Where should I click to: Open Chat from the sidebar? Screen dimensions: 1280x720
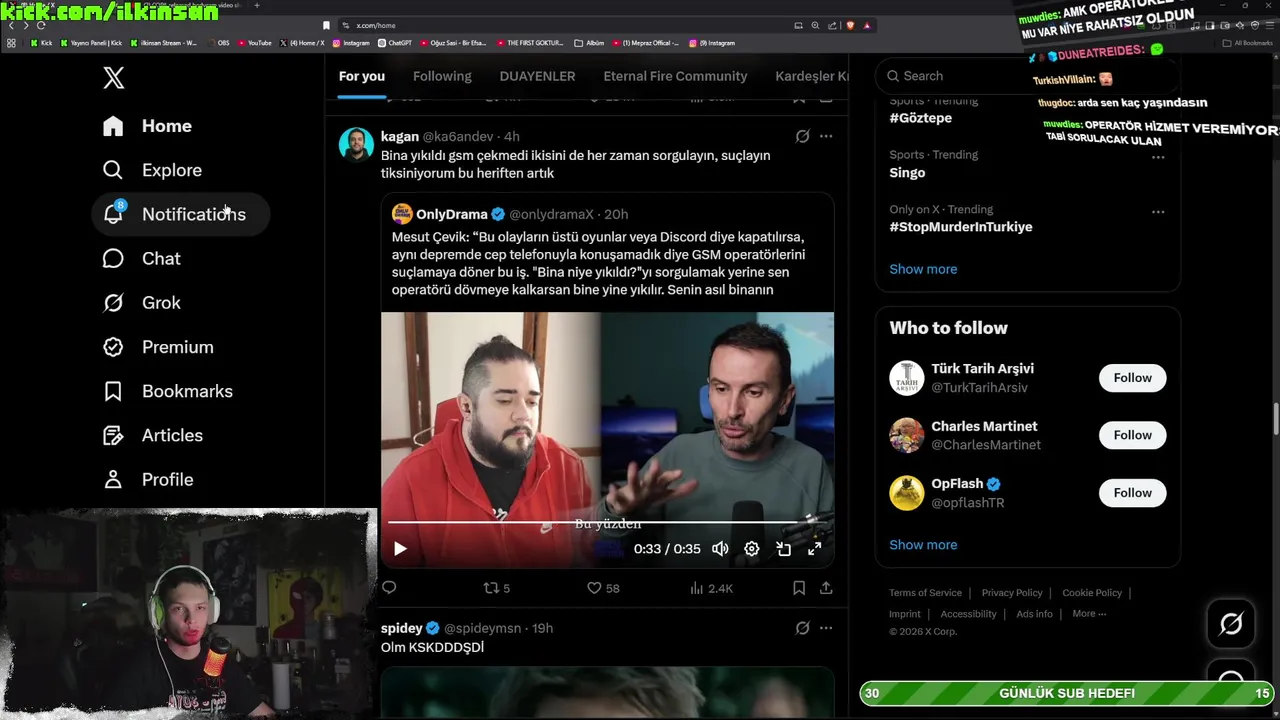[141, 258]
